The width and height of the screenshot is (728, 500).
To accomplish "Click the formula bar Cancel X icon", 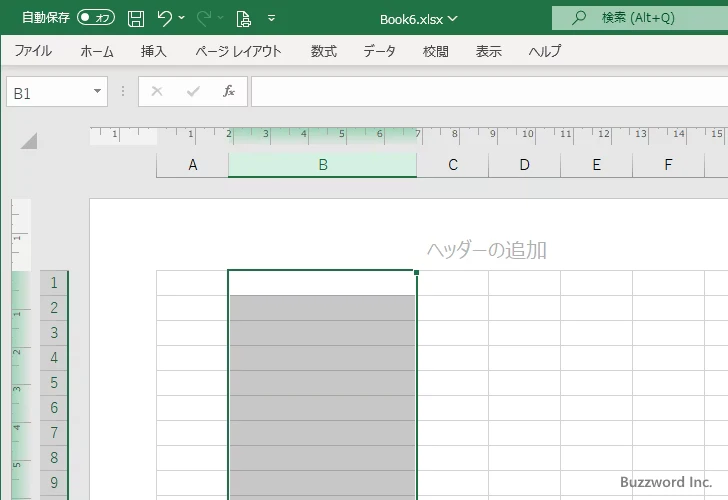I will [x=157, y=91].
